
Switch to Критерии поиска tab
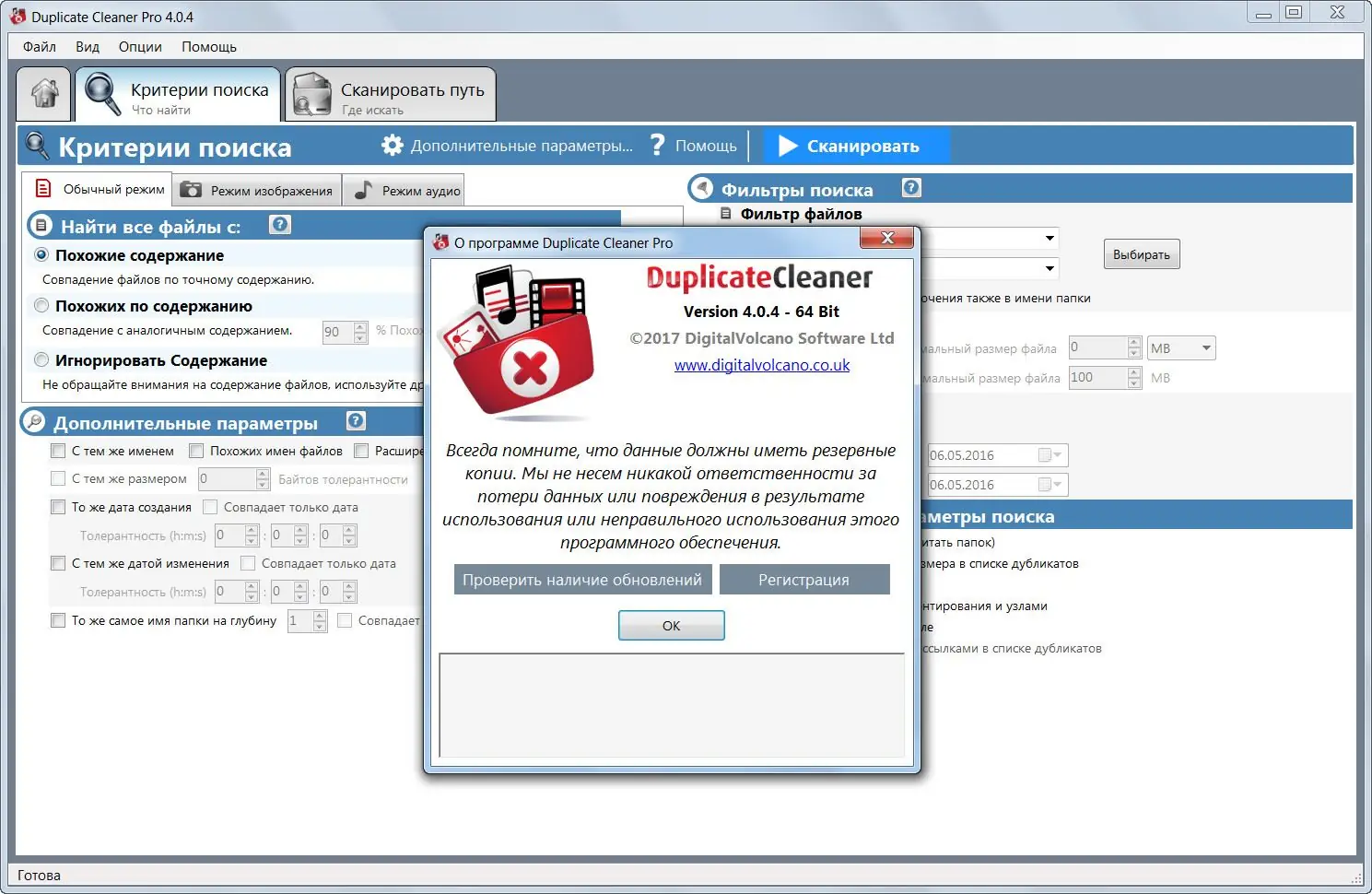coord(178,94)
